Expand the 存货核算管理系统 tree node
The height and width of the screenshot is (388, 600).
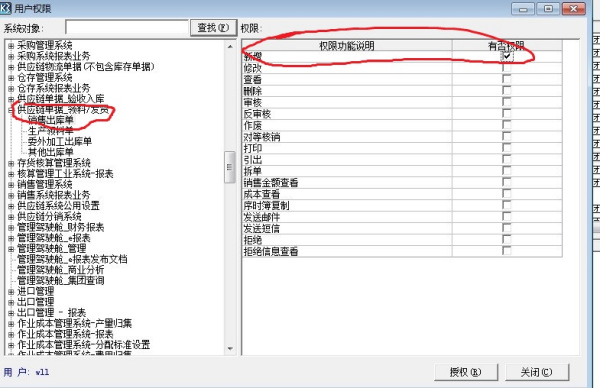coord(11,163)
